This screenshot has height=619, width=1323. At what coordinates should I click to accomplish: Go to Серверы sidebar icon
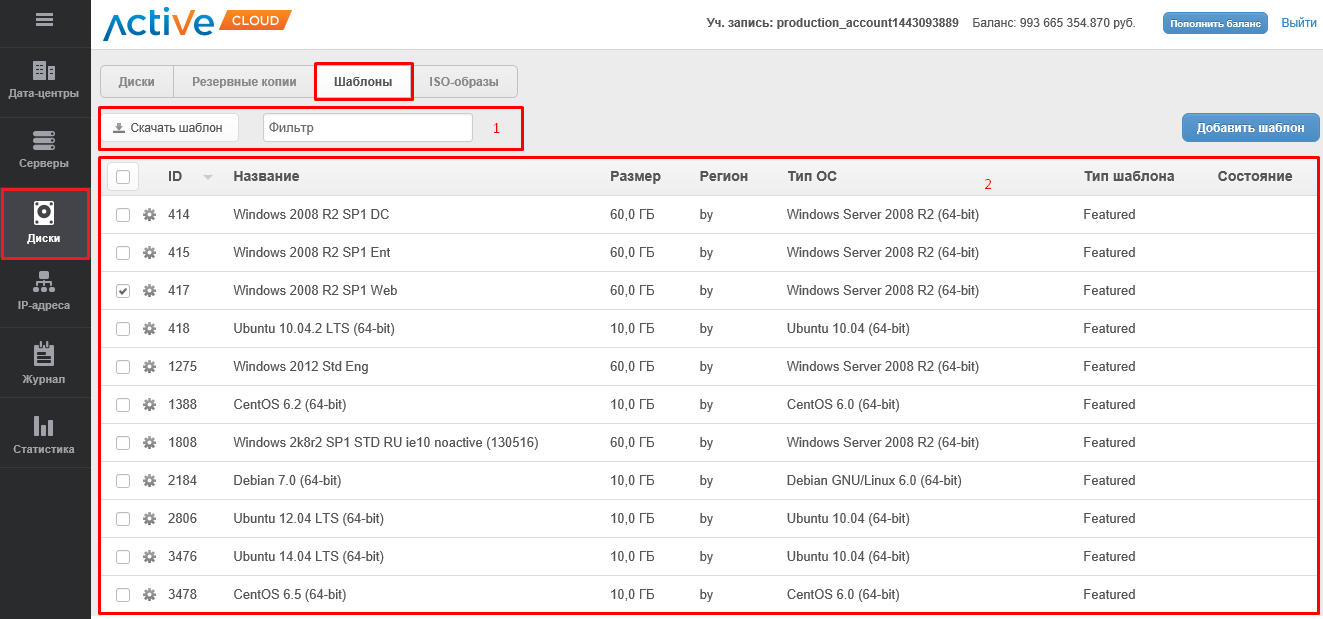[44, 149]
